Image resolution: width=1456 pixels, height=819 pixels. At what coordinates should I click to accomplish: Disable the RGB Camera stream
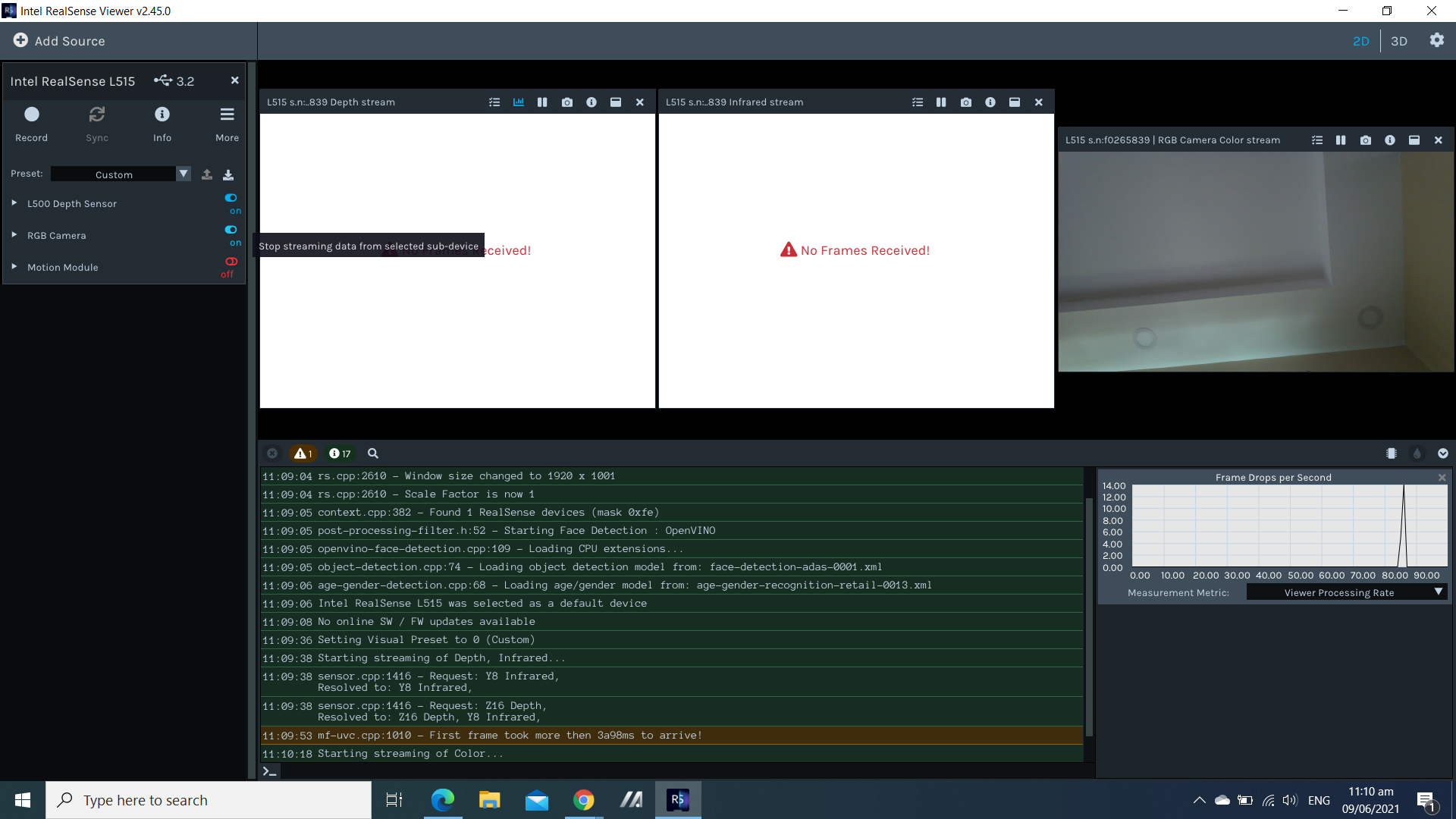(x=231, y=230)
